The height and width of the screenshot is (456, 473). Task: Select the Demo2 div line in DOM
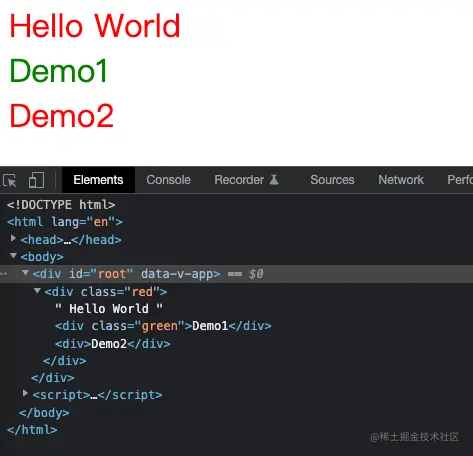113,343
